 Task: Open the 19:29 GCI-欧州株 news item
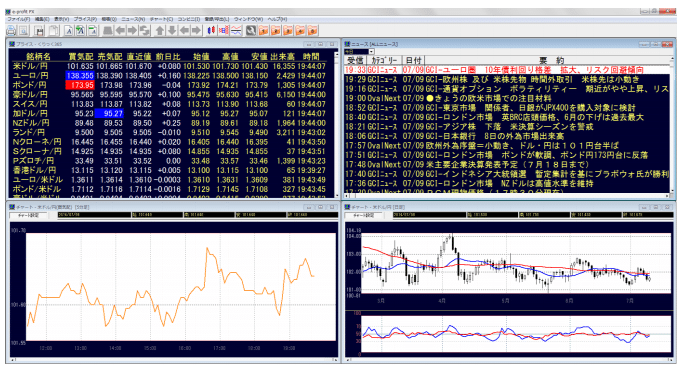tap(508, 79)
